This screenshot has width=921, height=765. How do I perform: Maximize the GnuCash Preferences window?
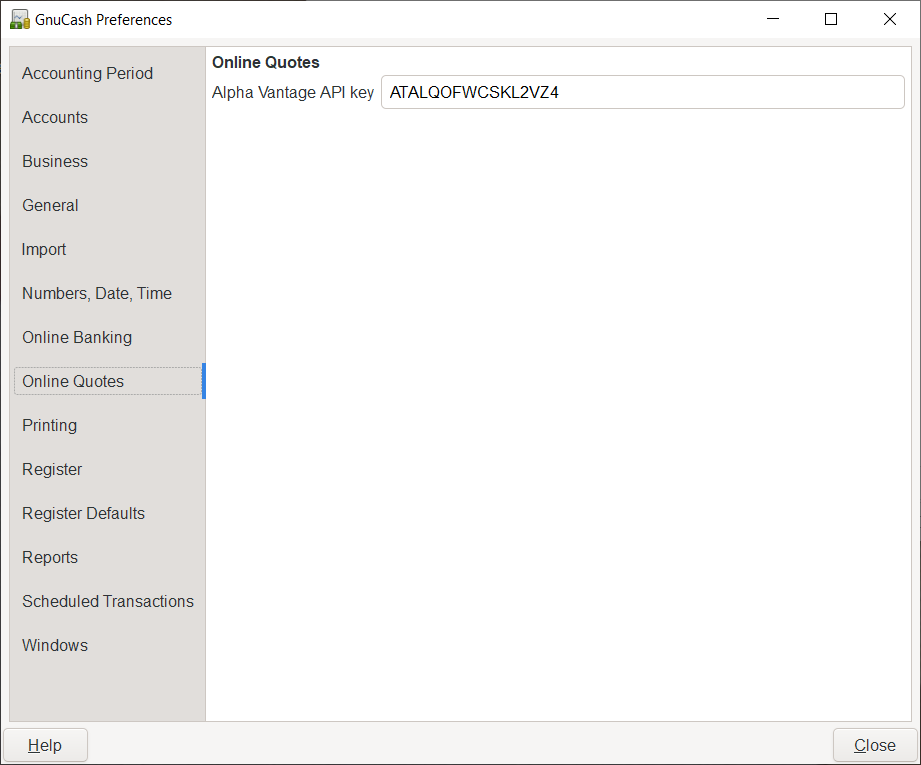[830, 19]
